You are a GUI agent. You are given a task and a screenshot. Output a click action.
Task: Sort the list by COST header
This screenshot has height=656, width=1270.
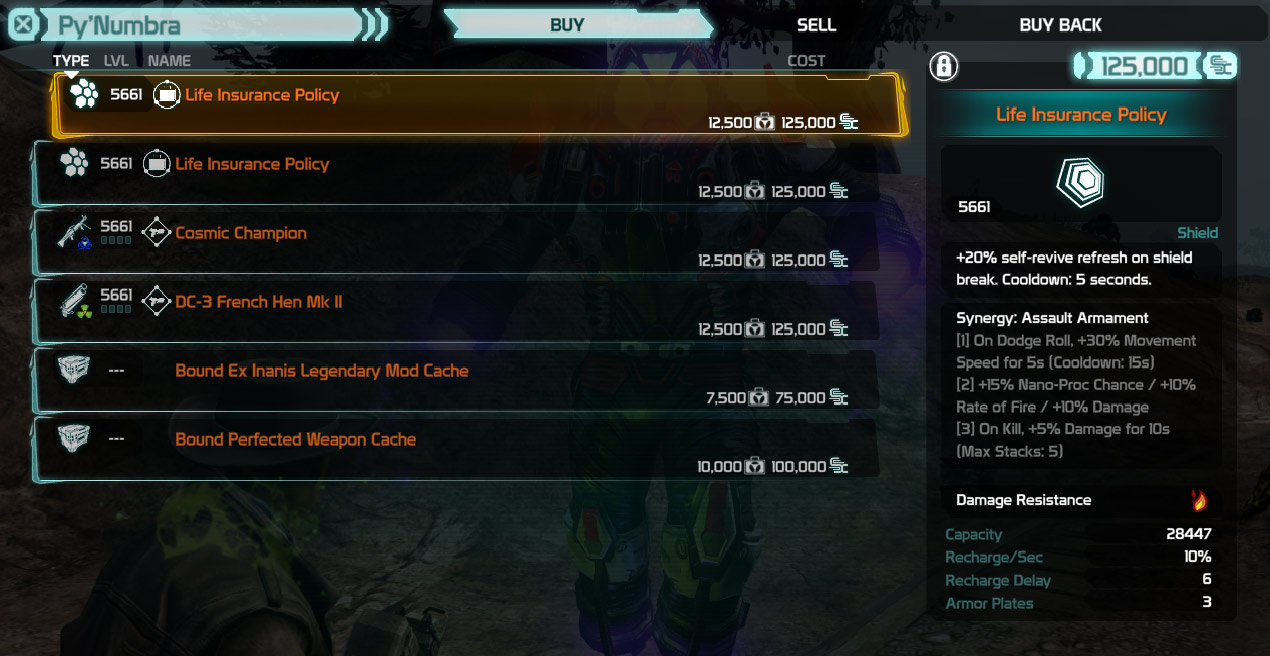806,61
